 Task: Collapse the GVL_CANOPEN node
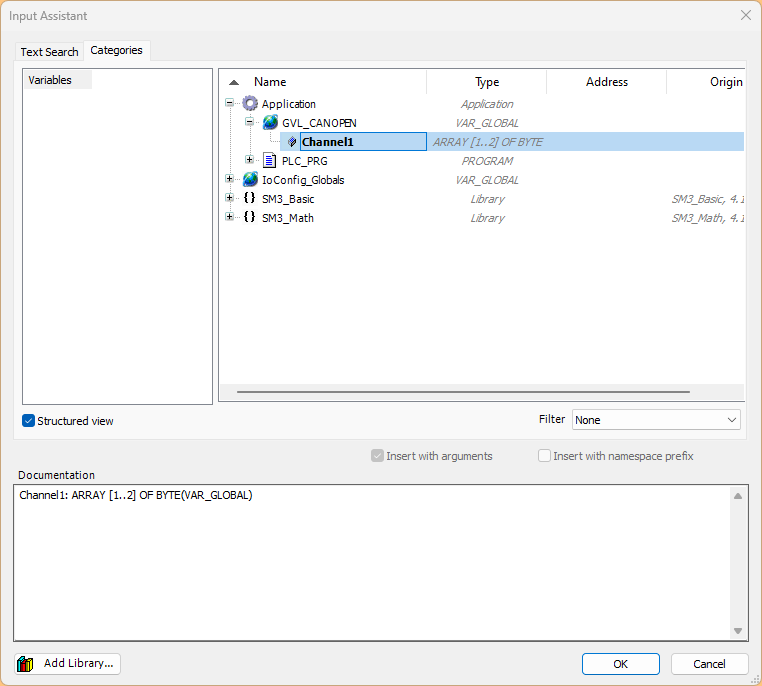(249, 122)
